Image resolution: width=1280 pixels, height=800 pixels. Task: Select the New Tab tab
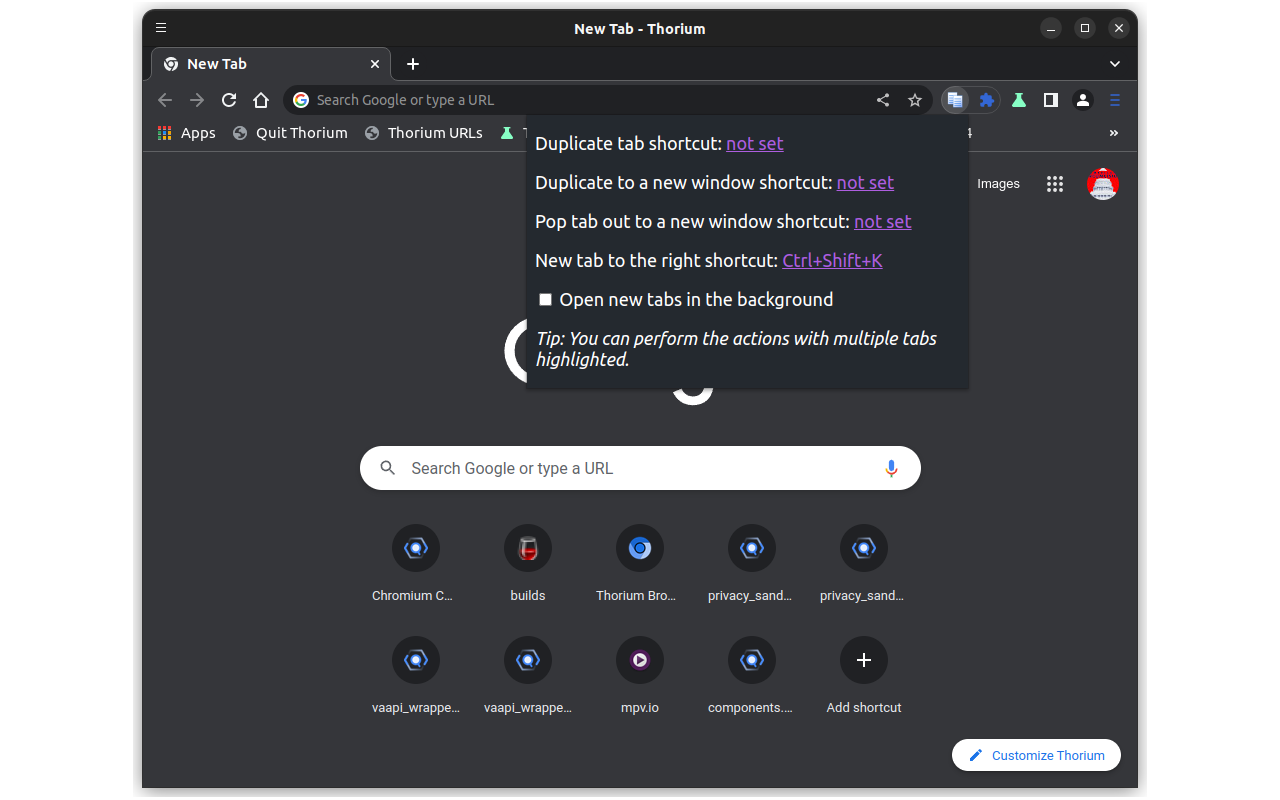(x=271, y=64)
